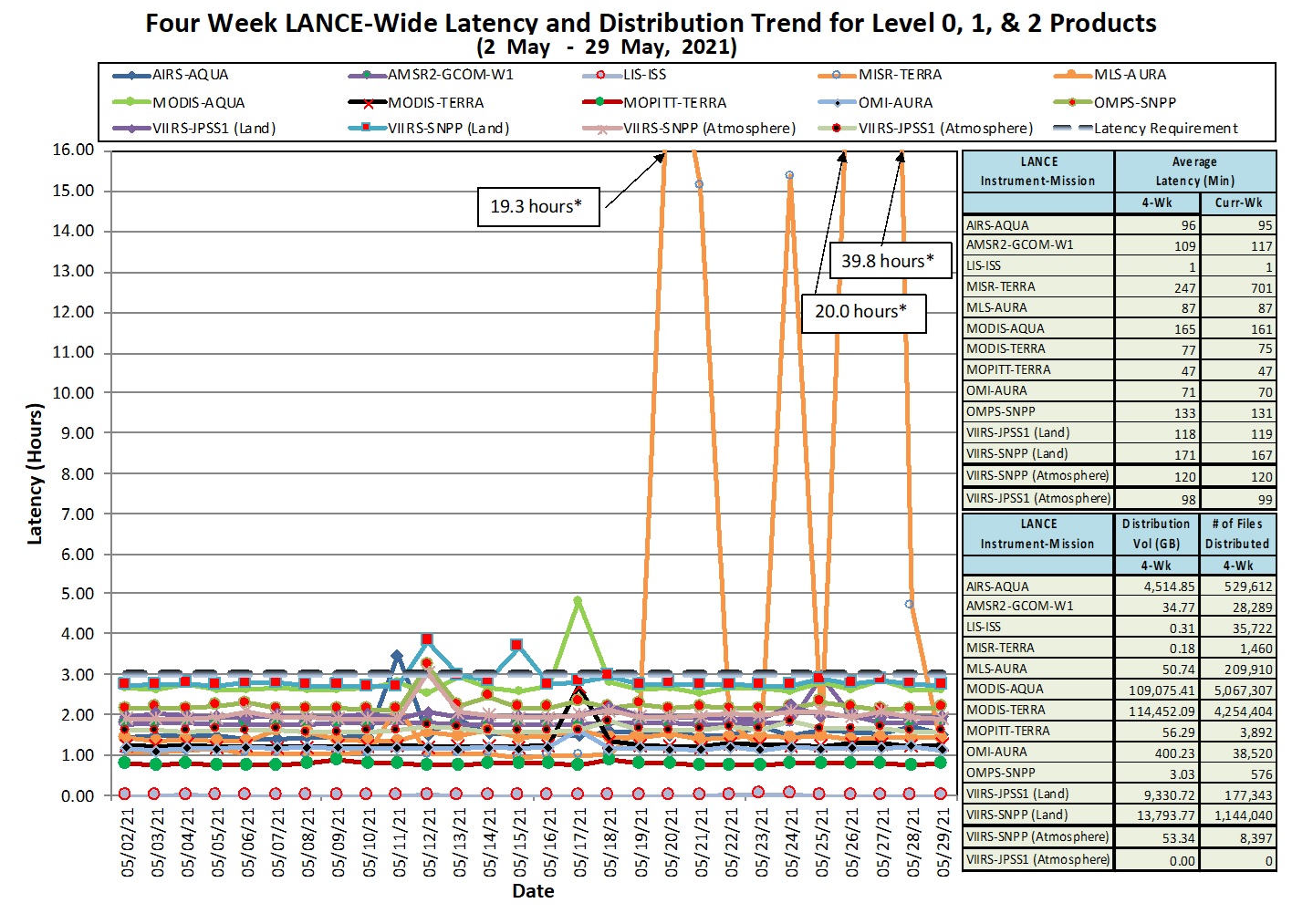This screenshot has height=924, width=1292.
Task: Select the OMI-AURA legend entry
Action: click(x=876, y=103)
